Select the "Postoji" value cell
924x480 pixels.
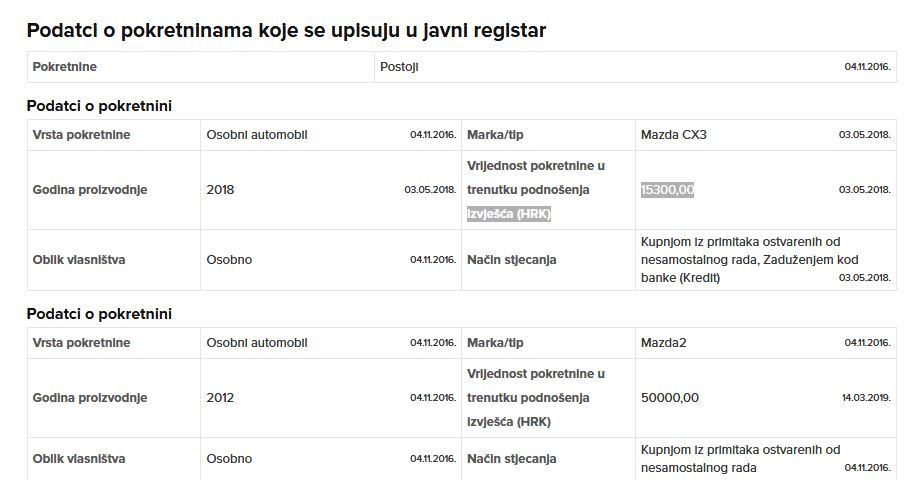point(399,67)
